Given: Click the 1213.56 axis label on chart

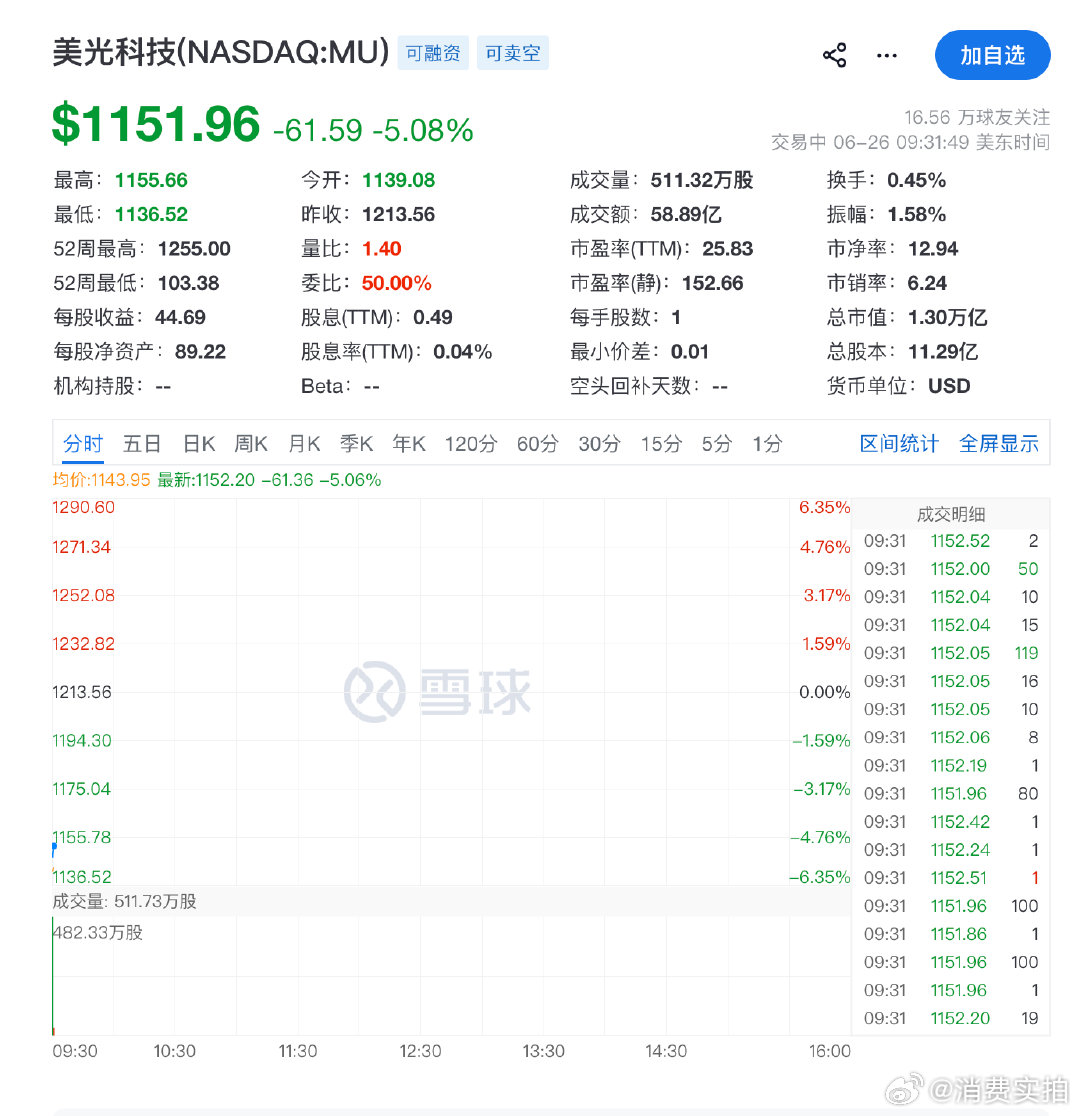Looking at the screenshot, I should (x=81, y=692).
